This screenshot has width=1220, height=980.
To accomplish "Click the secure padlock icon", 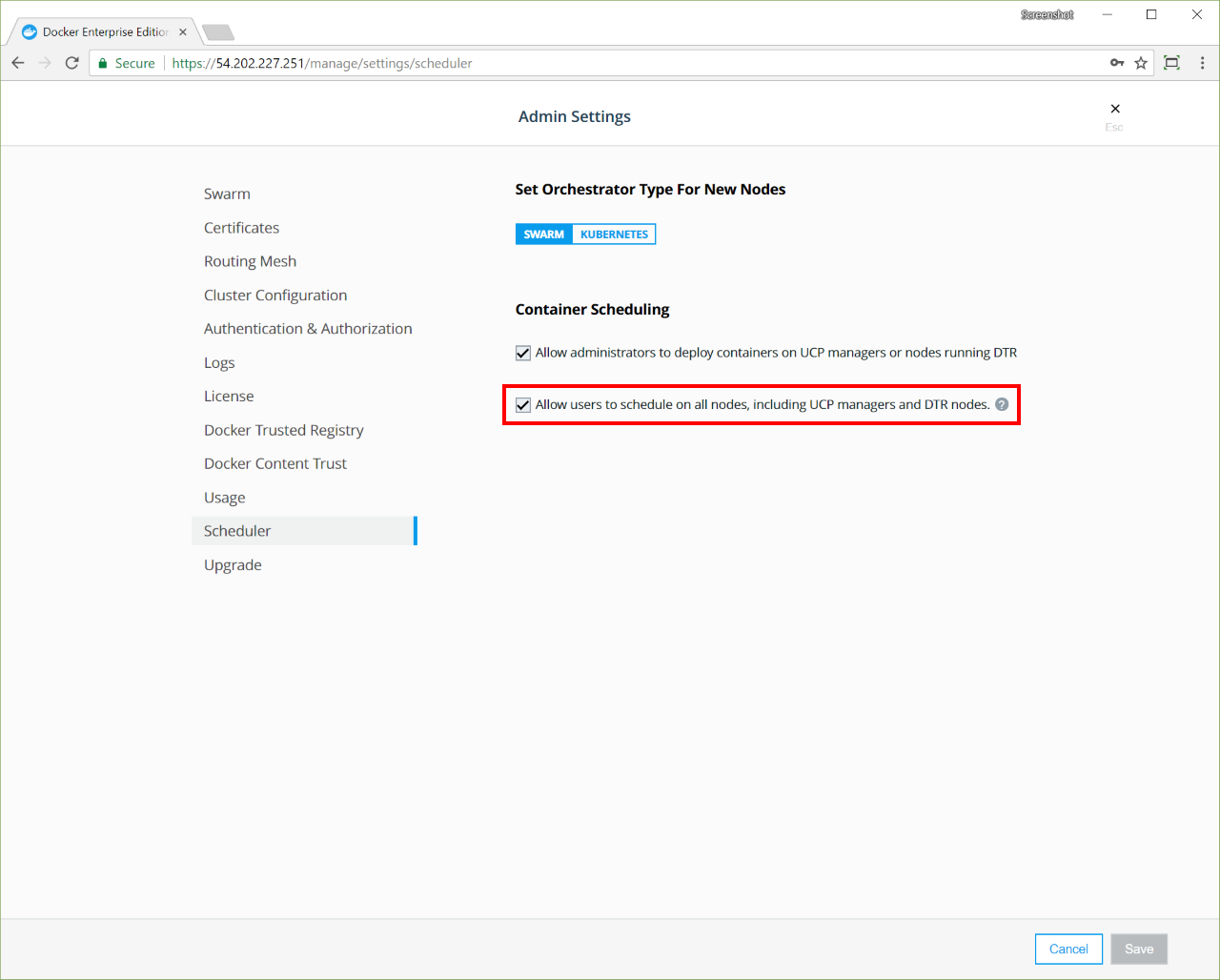I will pyautogui.click(x=103, y=63).
